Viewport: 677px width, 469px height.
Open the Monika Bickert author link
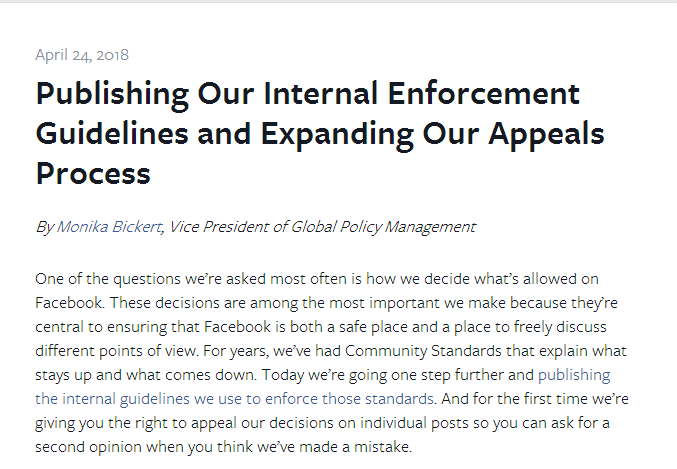click(109, 227)
